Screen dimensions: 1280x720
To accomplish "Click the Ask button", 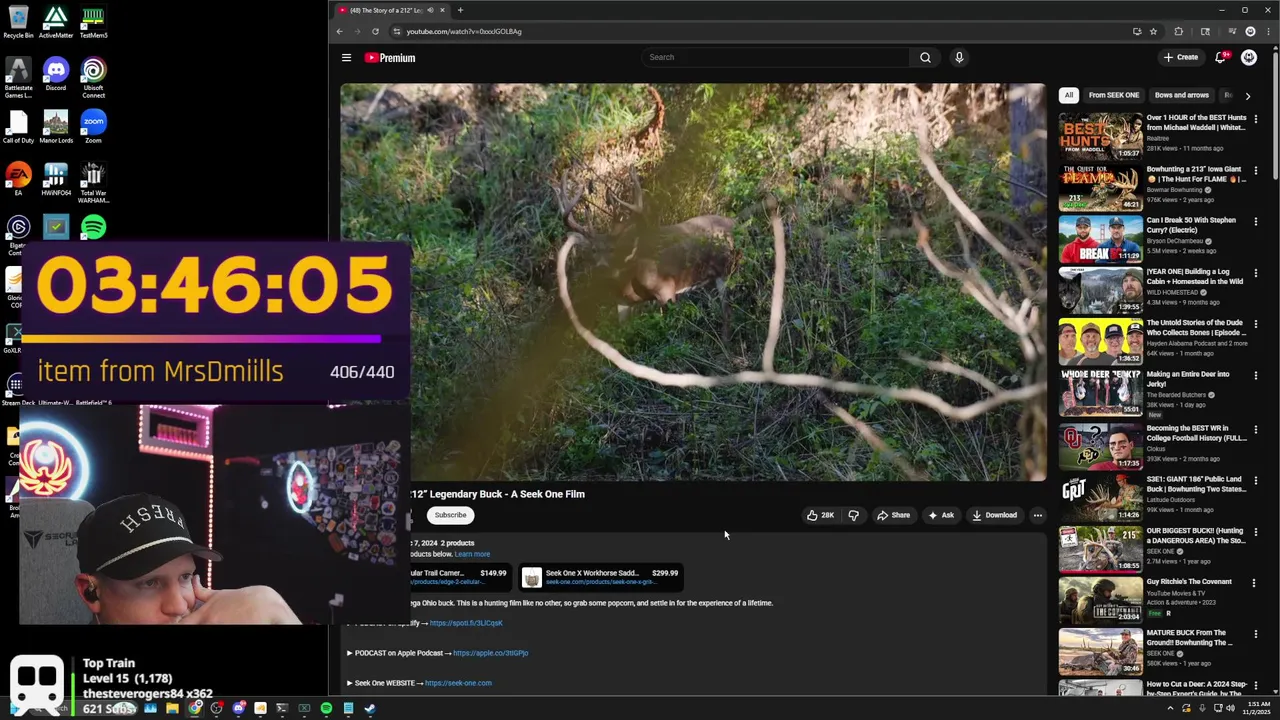I will tap(940, 515).
